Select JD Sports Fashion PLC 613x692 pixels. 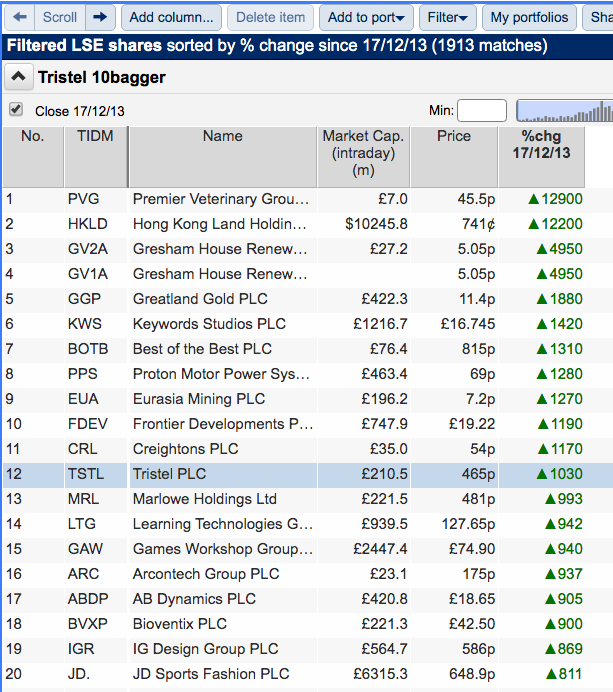(211, 674)
